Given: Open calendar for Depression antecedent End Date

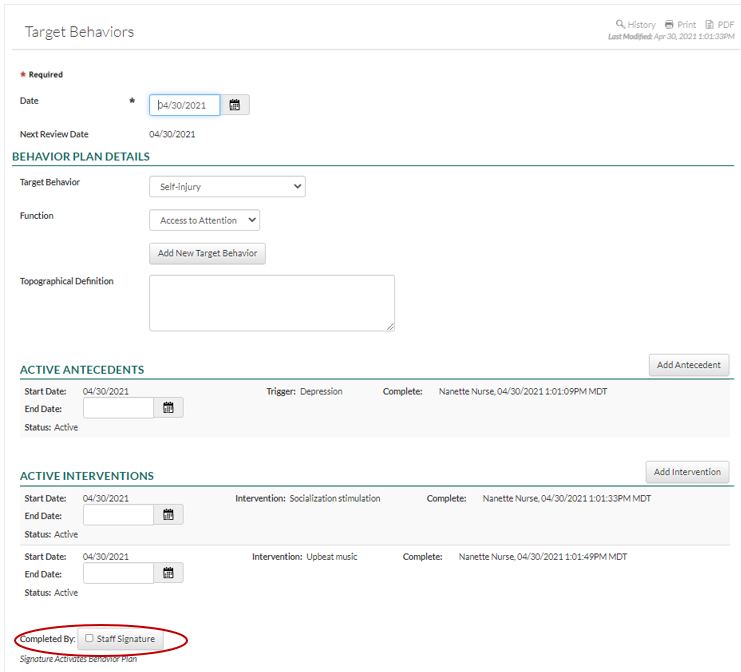Looking at the screenshot, I should pyautogui.click(x=168, y=407).
